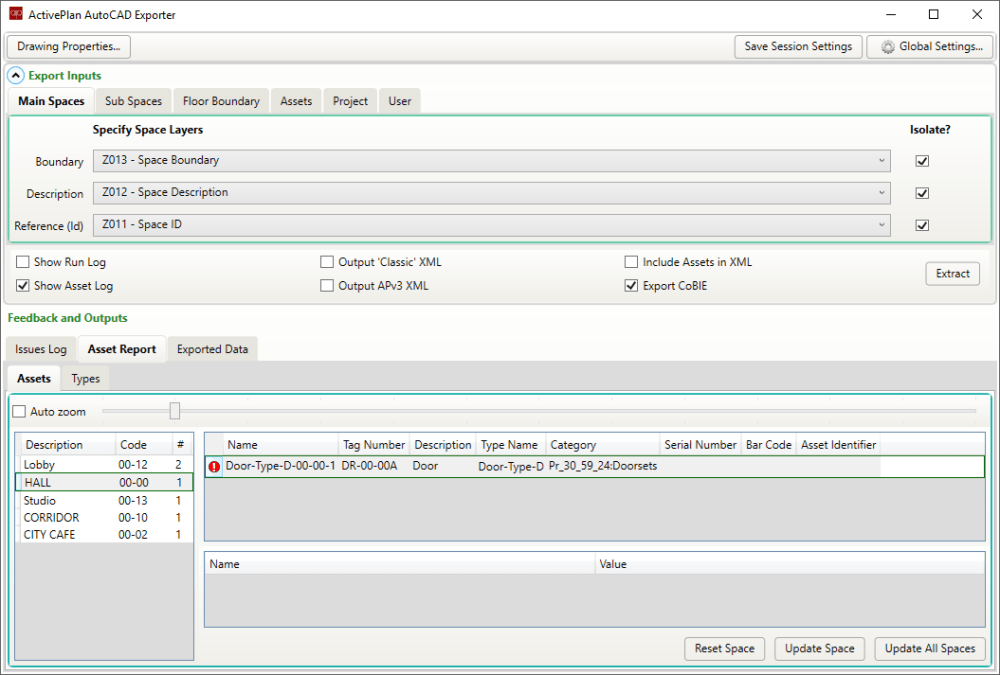
Task: Click the red error icon on door row
Action: [214, 466]
